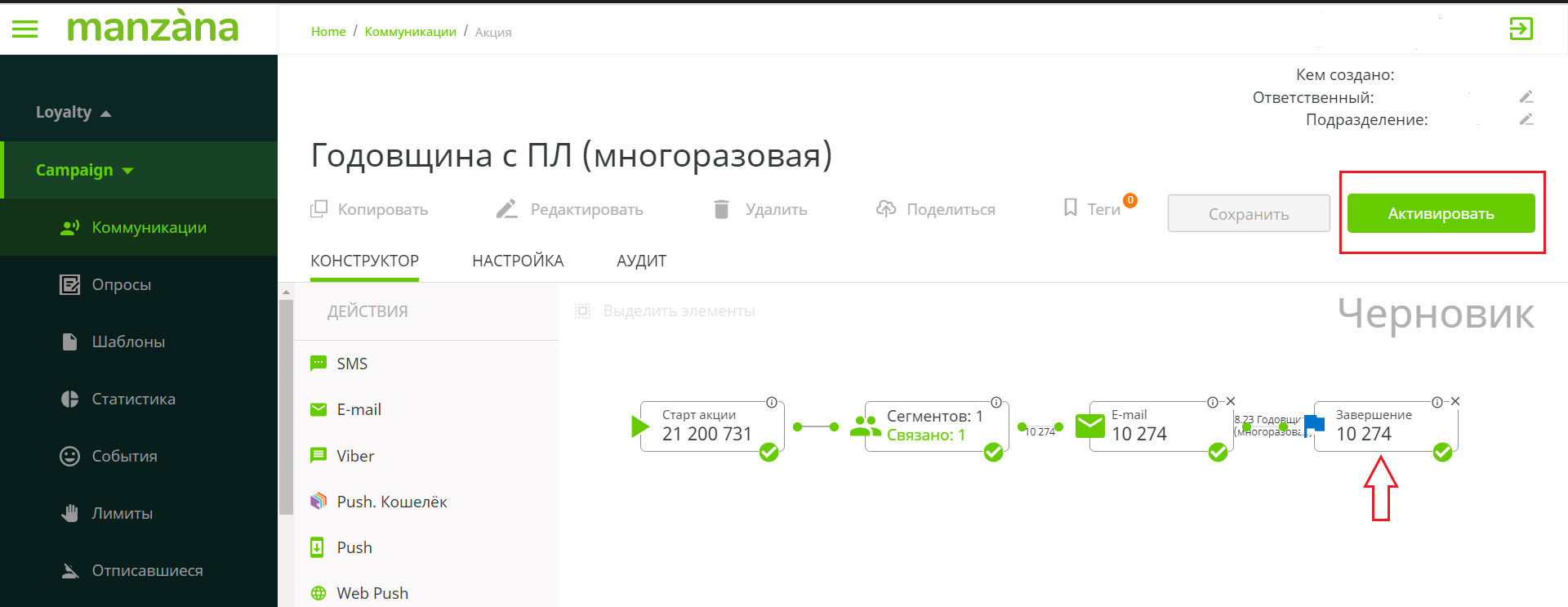The height and width of the screenshot is (607, 1568).
Task: Click the green checkmark on Старт акции node
Action: pos(768,453)
